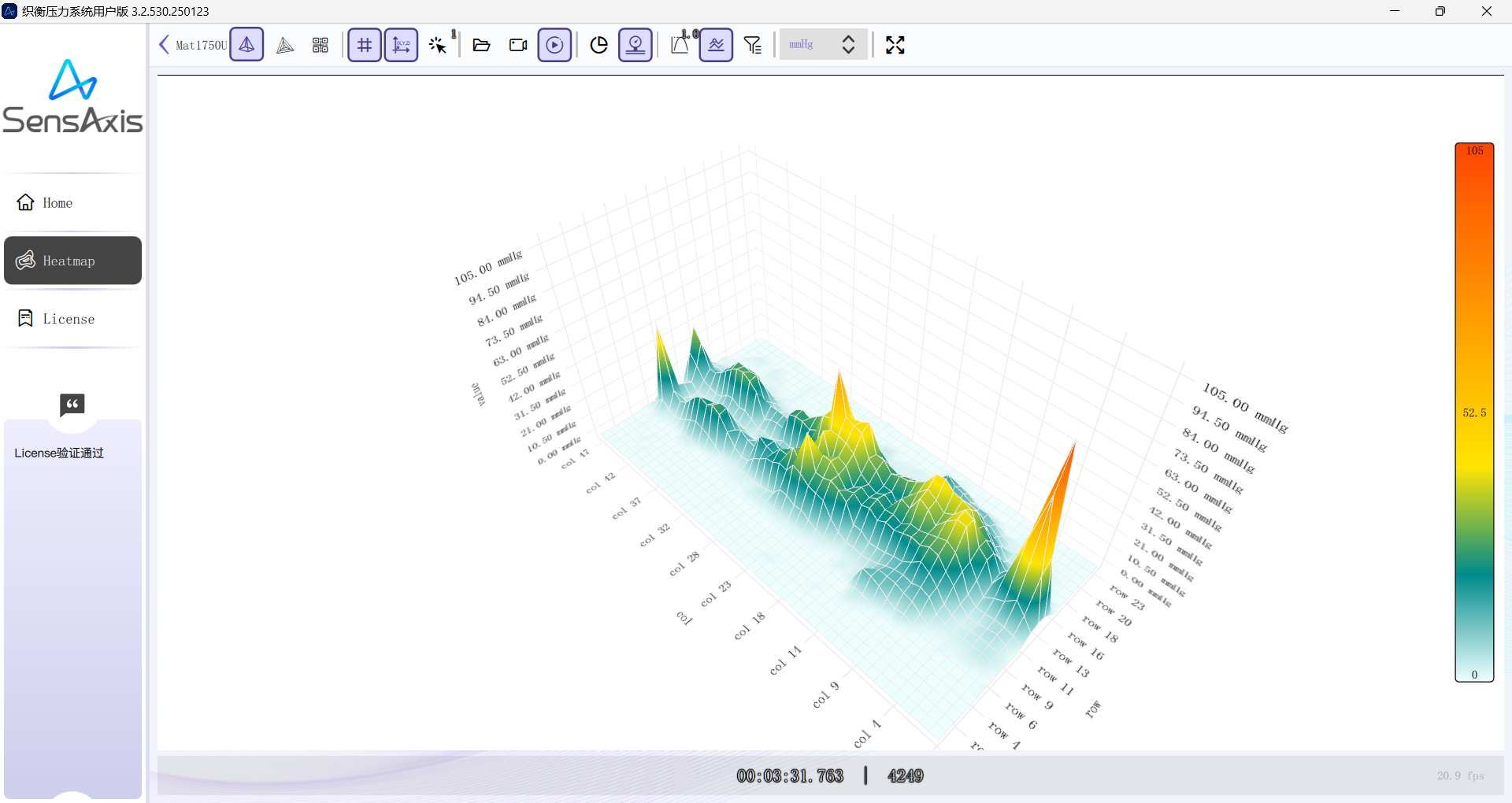Open the License page
Screen dimensions: 1512x803
[x=73, y=319]
